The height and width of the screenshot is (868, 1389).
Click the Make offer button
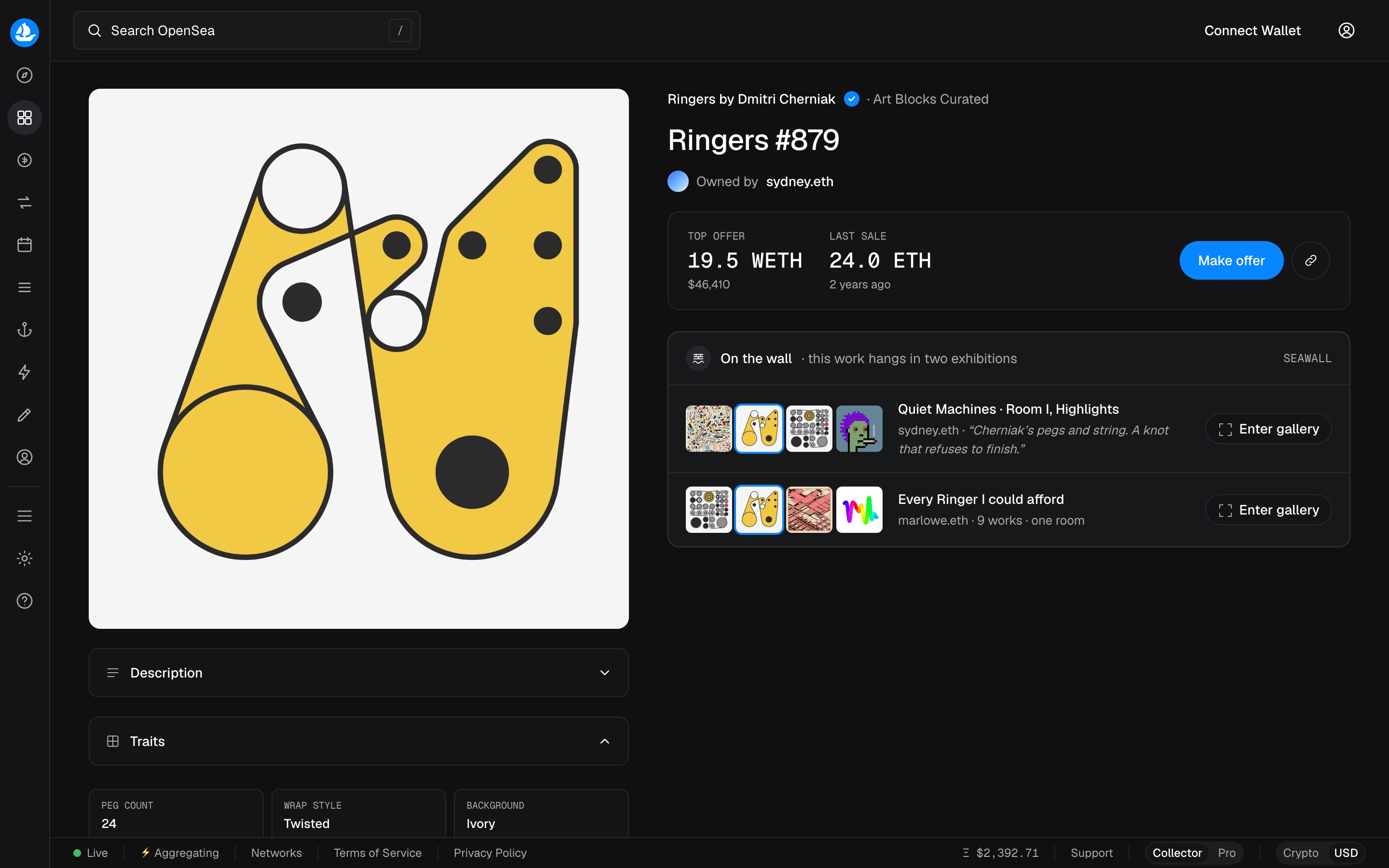1231,260
